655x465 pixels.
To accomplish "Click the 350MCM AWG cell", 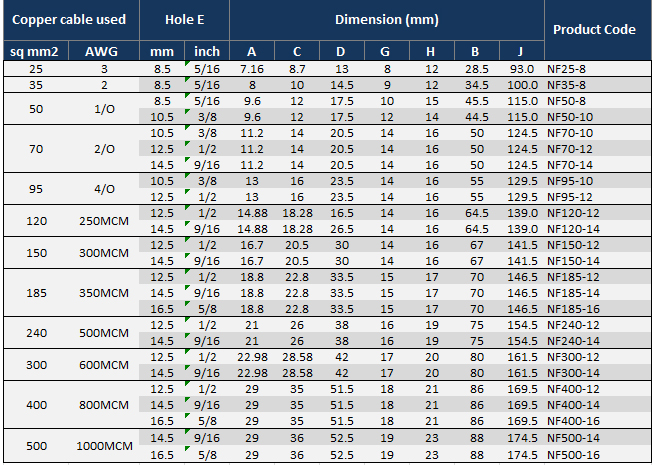I will tap(104, 293).
